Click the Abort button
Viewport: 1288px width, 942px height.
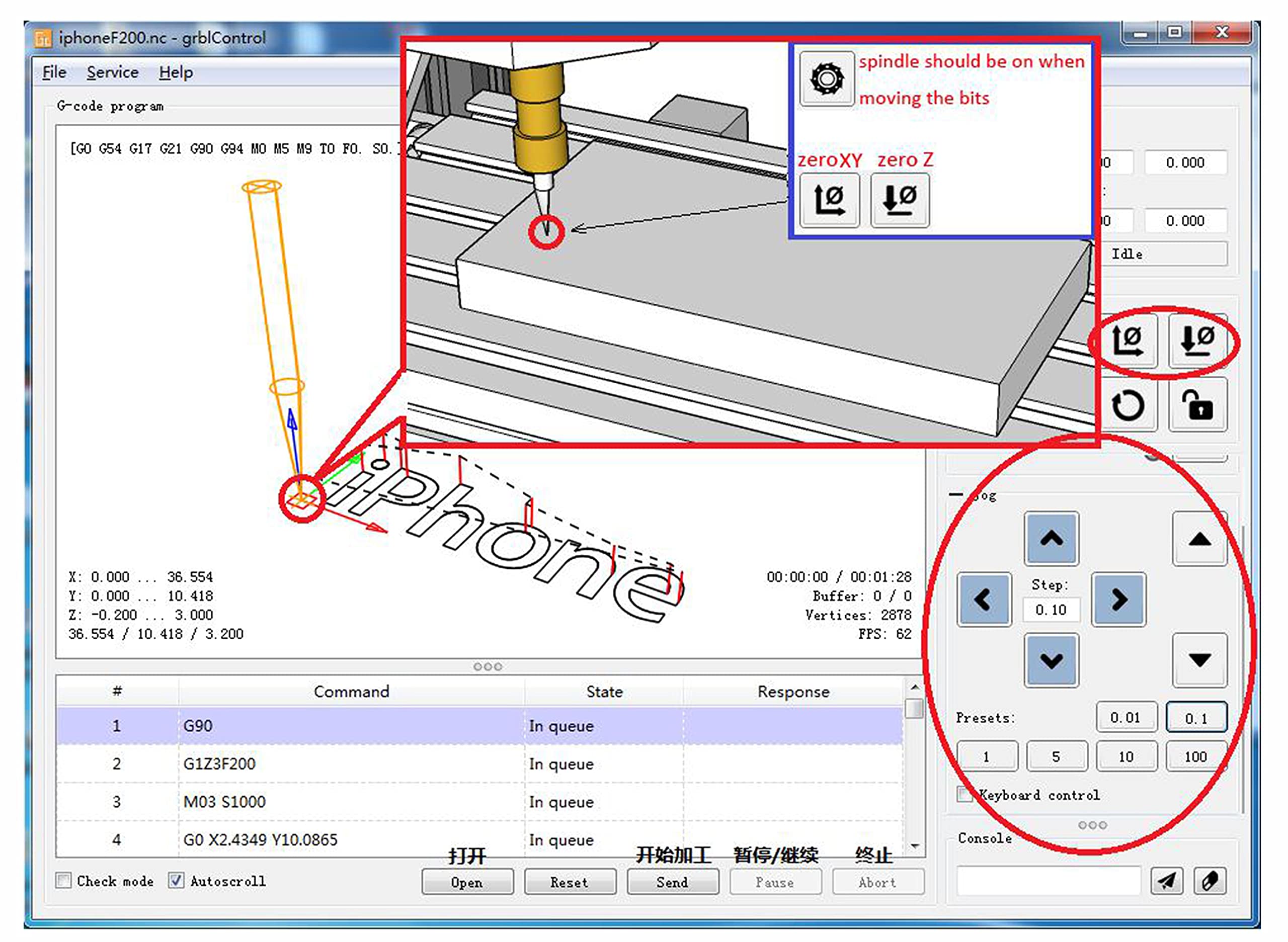(x=878, y=882)
